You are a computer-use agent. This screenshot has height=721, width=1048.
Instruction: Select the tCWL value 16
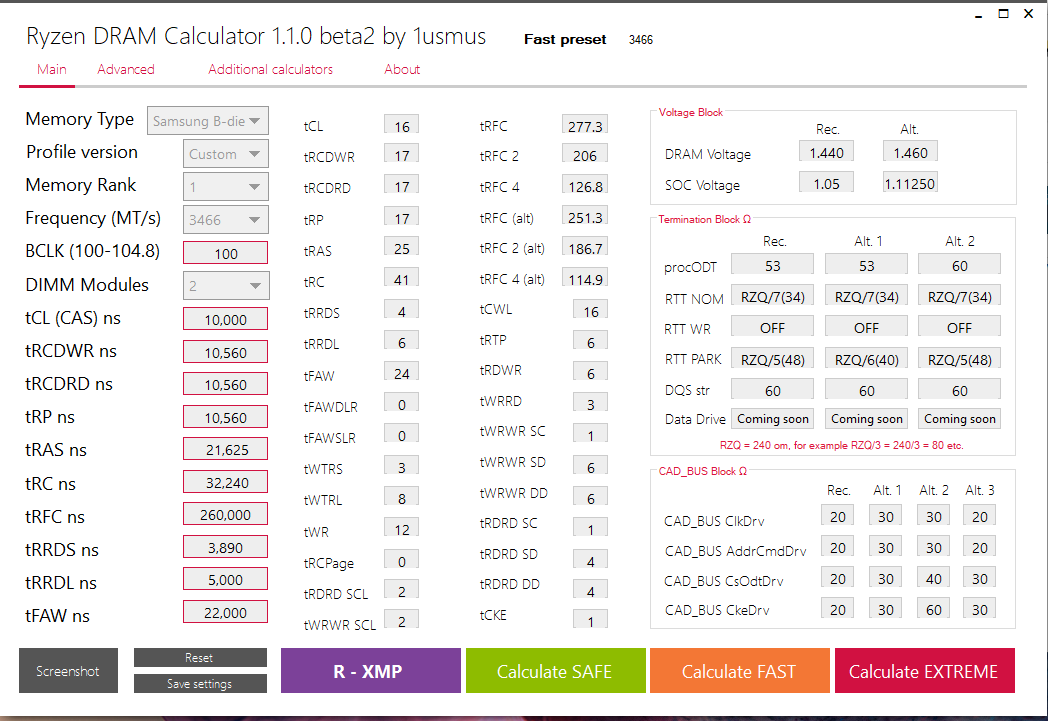point(591,311)
